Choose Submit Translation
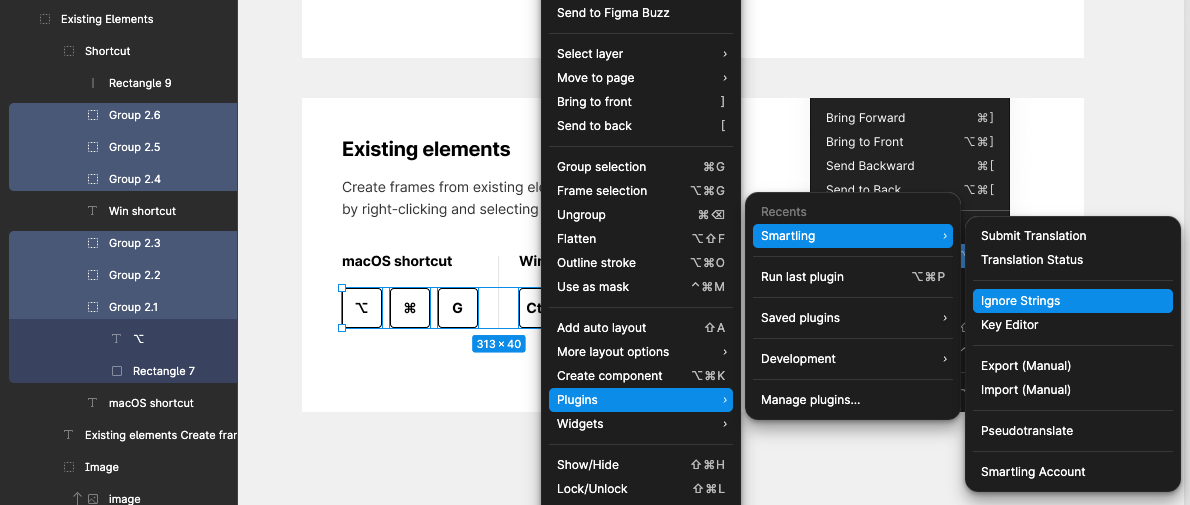 point(1072,236)
